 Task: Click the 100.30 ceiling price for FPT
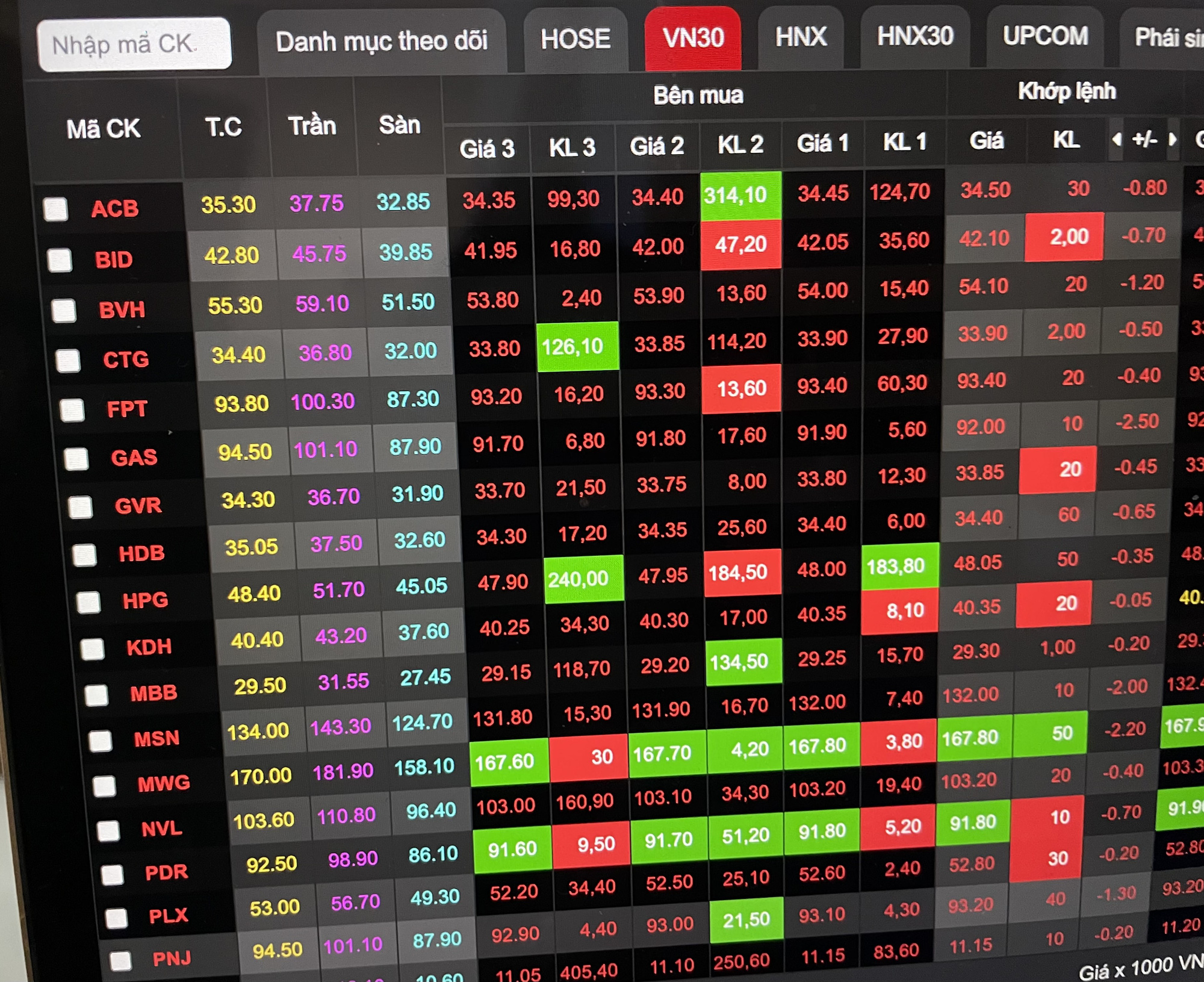(323, 402)
